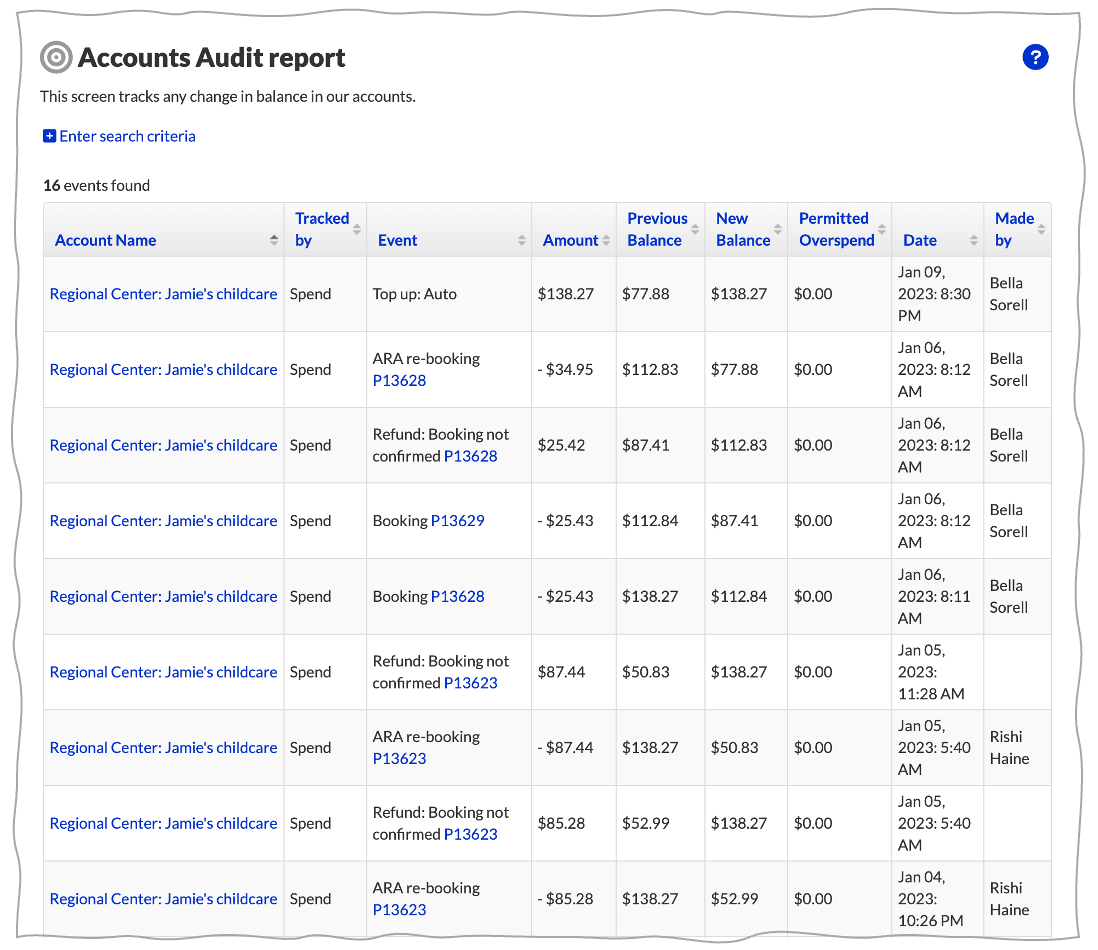Sort by Permitted Overspend column header
This screenshot has width=1098, height=950.
pyautogui.click(x=836, y=229)
